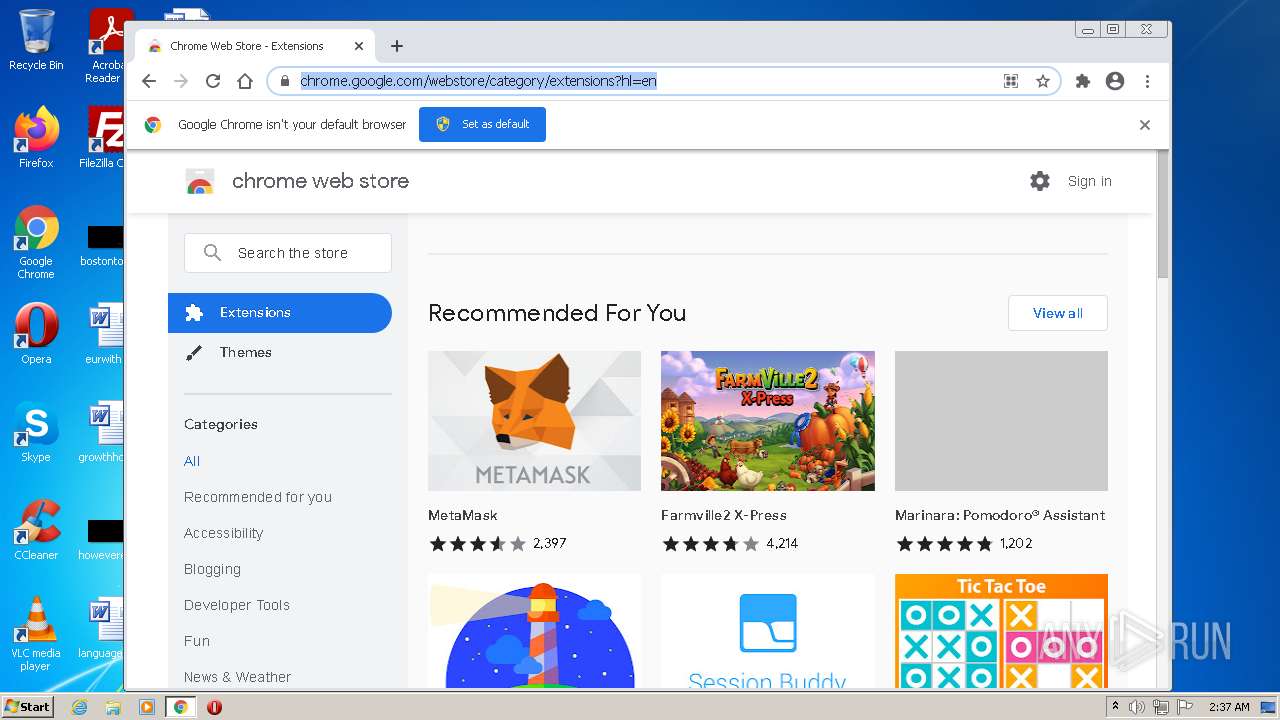Screen dimensions: 1280x720
Task: Click the MetaMask title text
Action: [x=463, y=515]
